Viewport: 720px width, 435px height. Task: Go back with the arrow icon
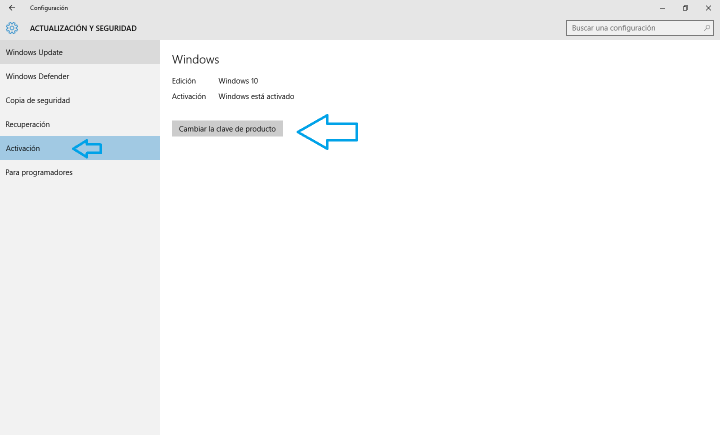coord(12,8)
